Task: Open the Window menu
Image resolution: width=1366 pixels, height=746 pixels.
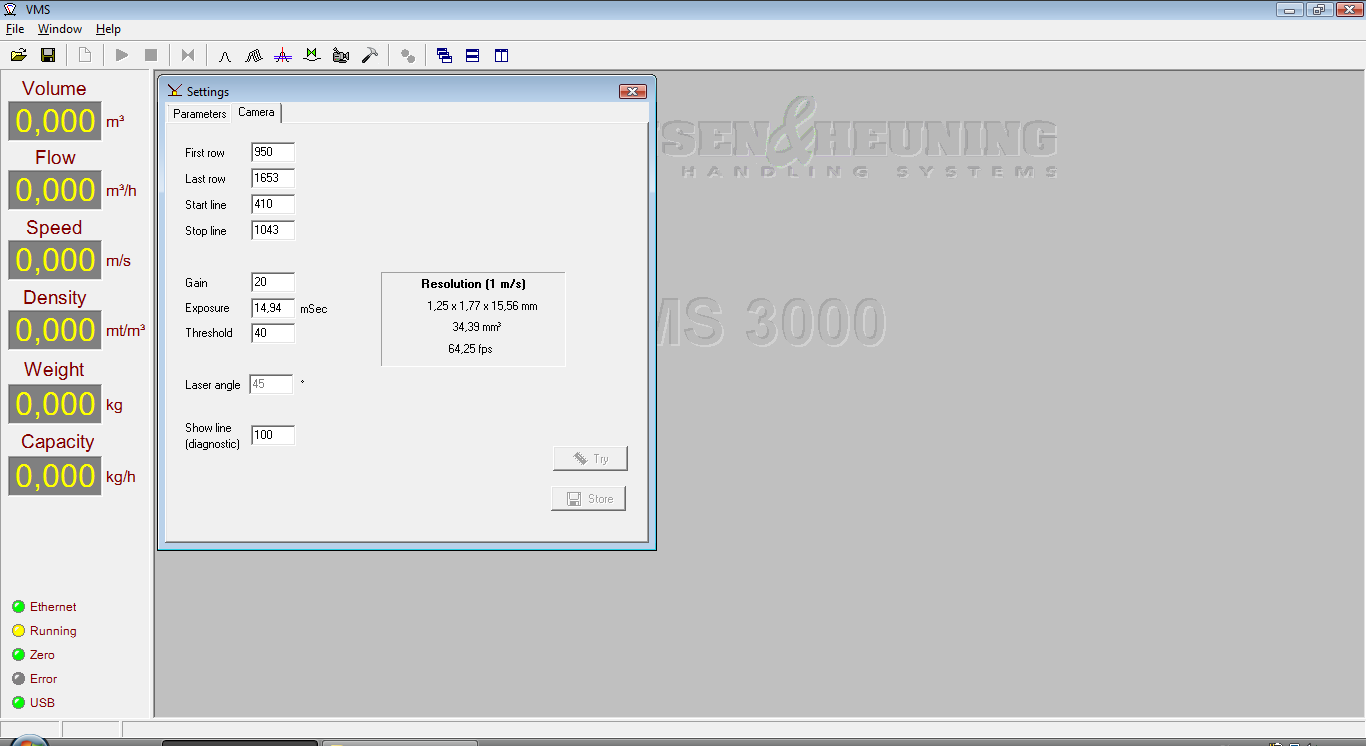Action: [60, 29]
